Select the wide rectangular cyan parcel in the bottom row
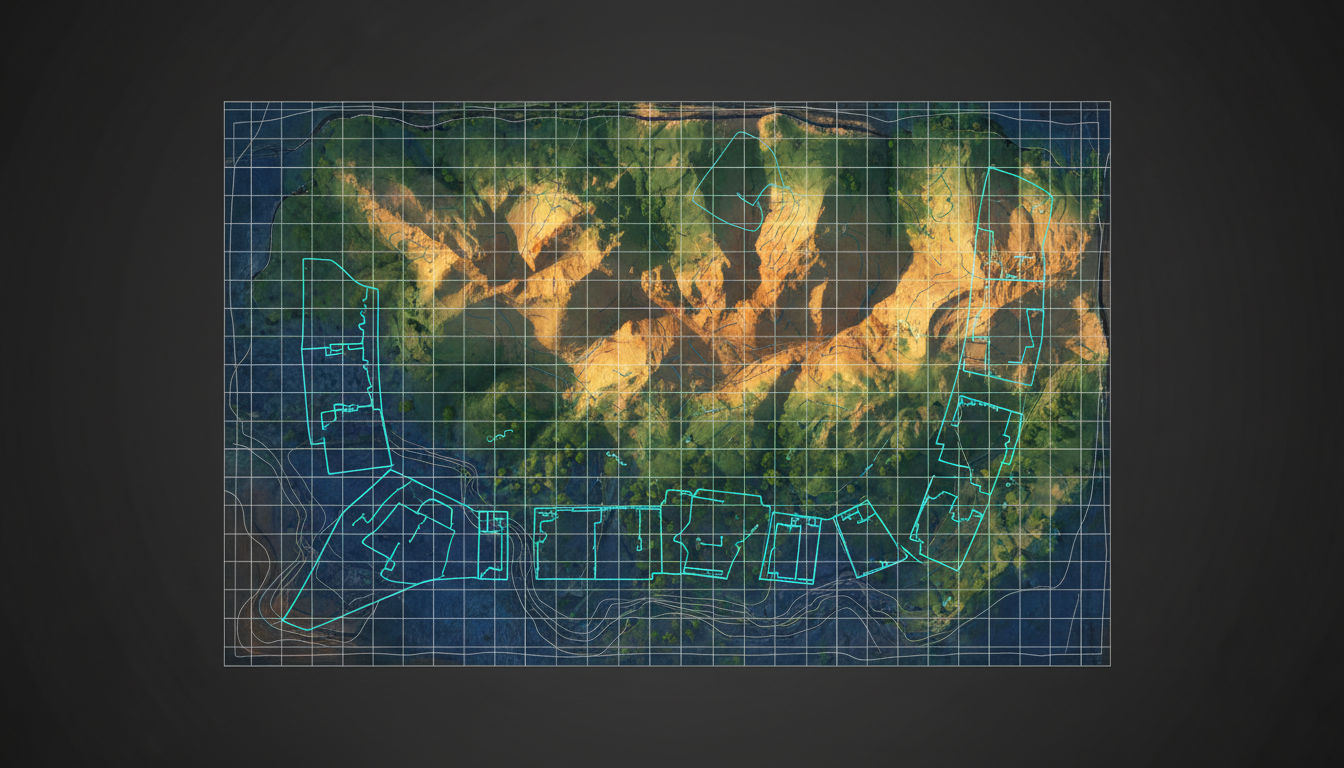 click(598, 542)
